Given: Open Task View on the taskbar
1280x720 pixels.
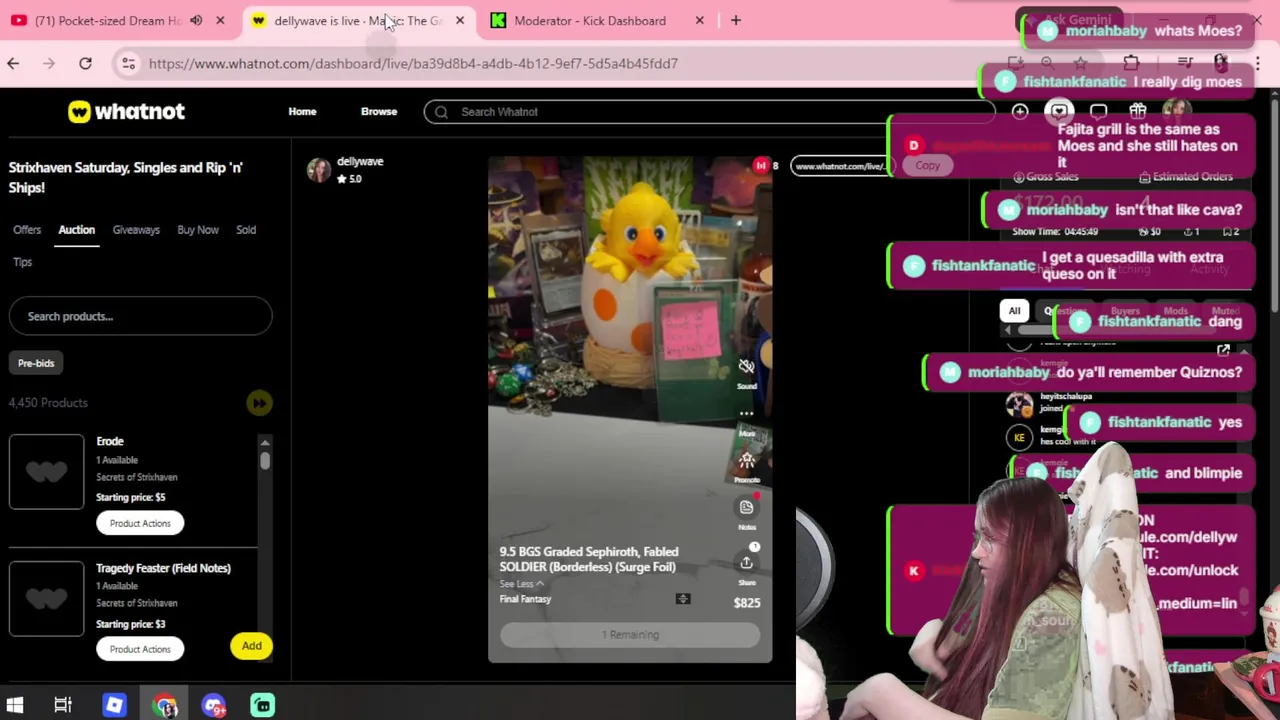Looking at the screenshot, I should (x=63, y=705).
